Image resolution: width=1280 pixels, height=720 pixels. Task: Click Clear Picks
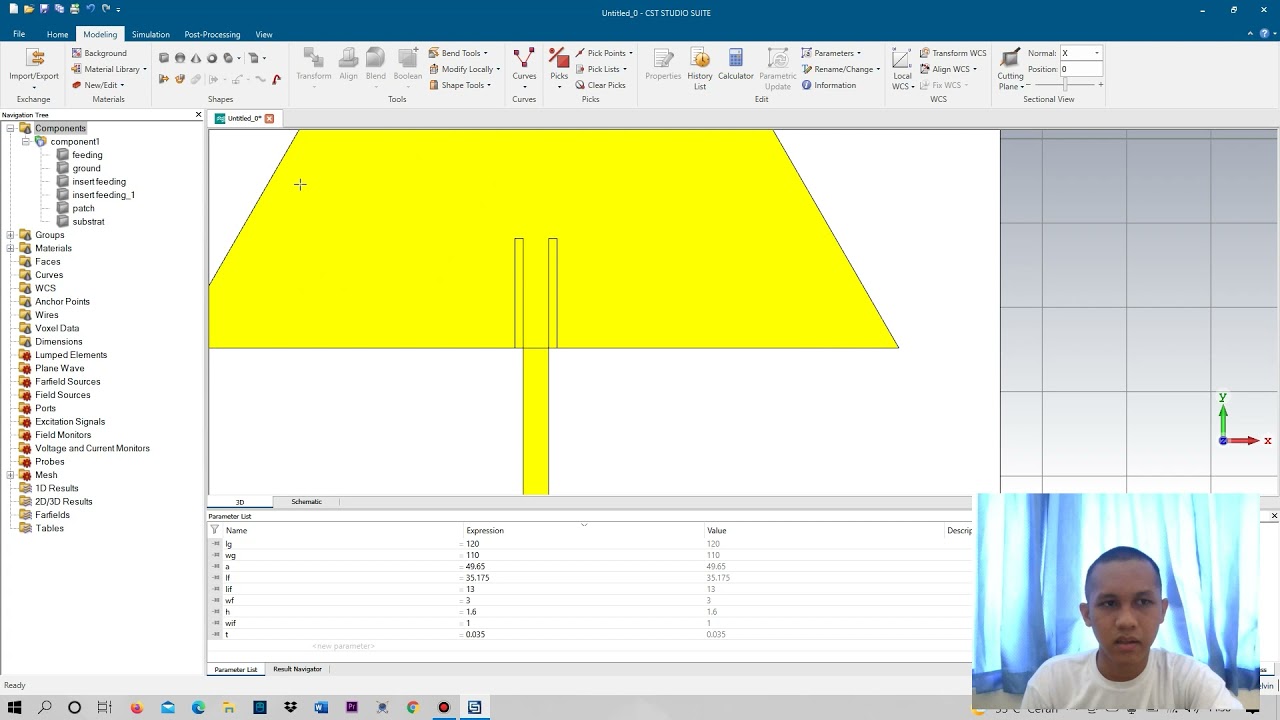pyautogui.click(x=600, y=85)
